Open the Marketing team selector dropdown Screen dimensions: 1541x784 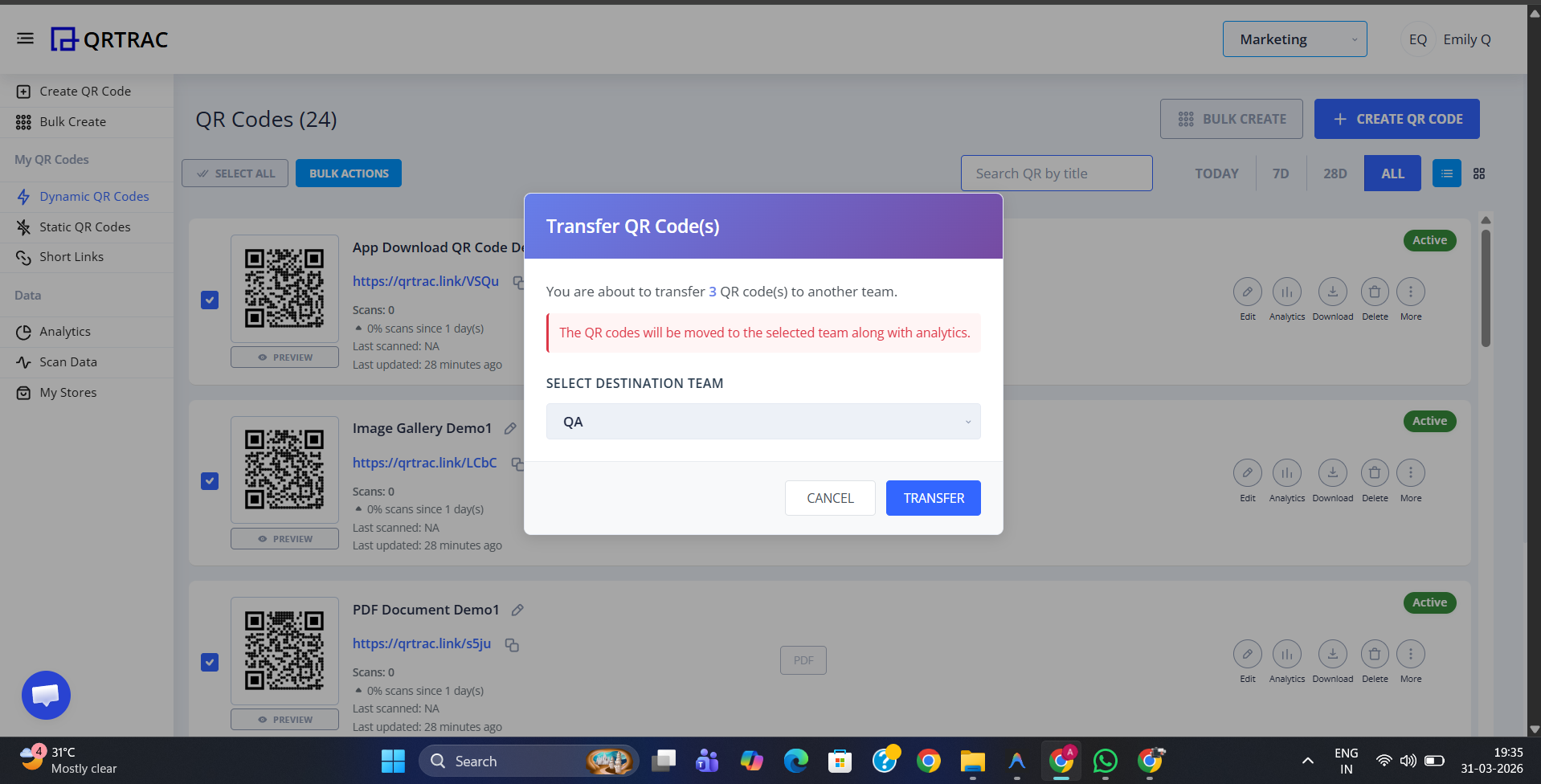pyautogui.click(x=1294, y=39)
